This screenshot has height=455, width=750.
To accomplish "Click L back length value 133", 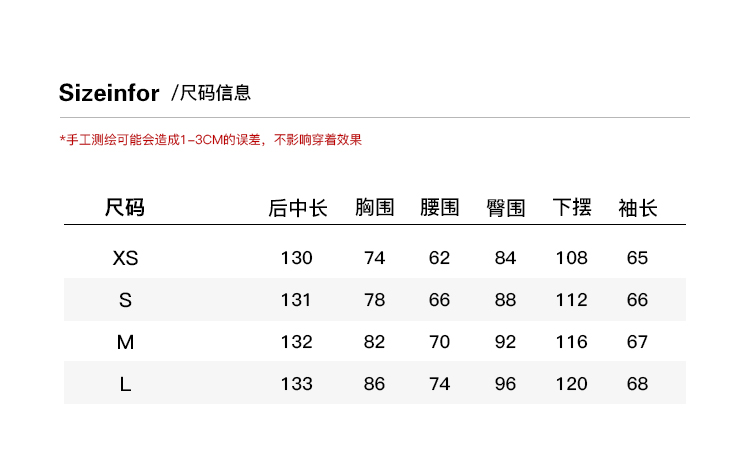I will 297,384.
